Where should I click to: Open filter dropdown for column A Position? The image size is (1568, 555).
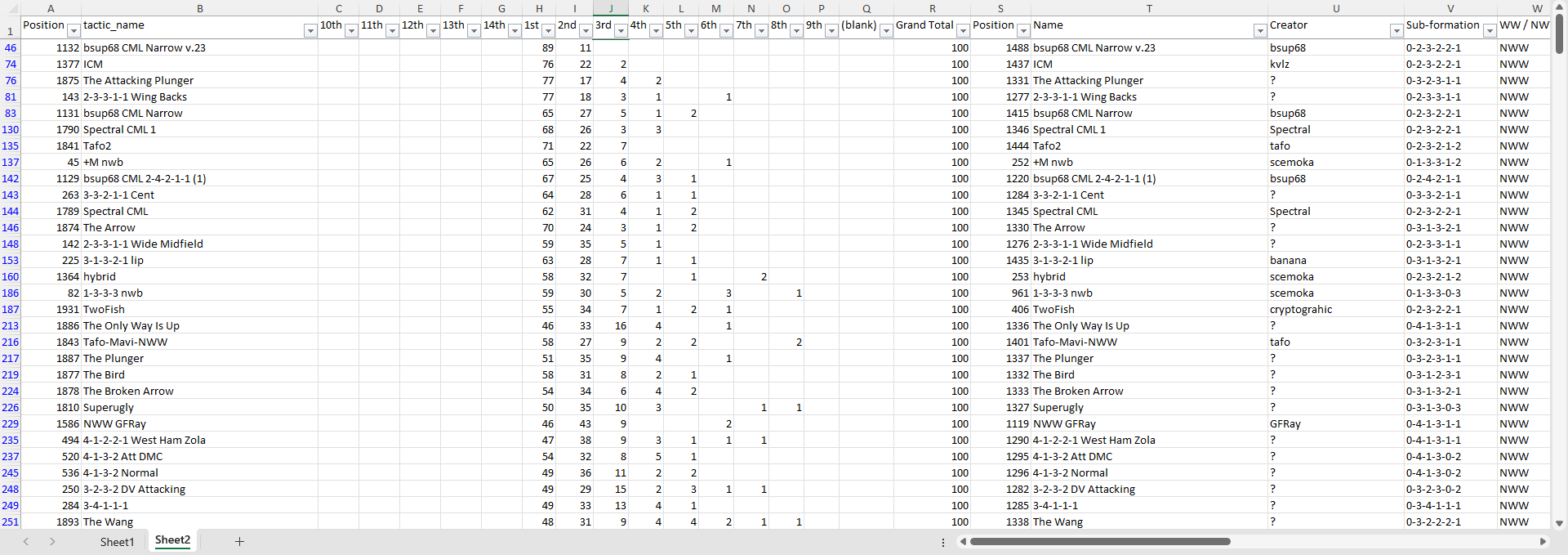73,30
